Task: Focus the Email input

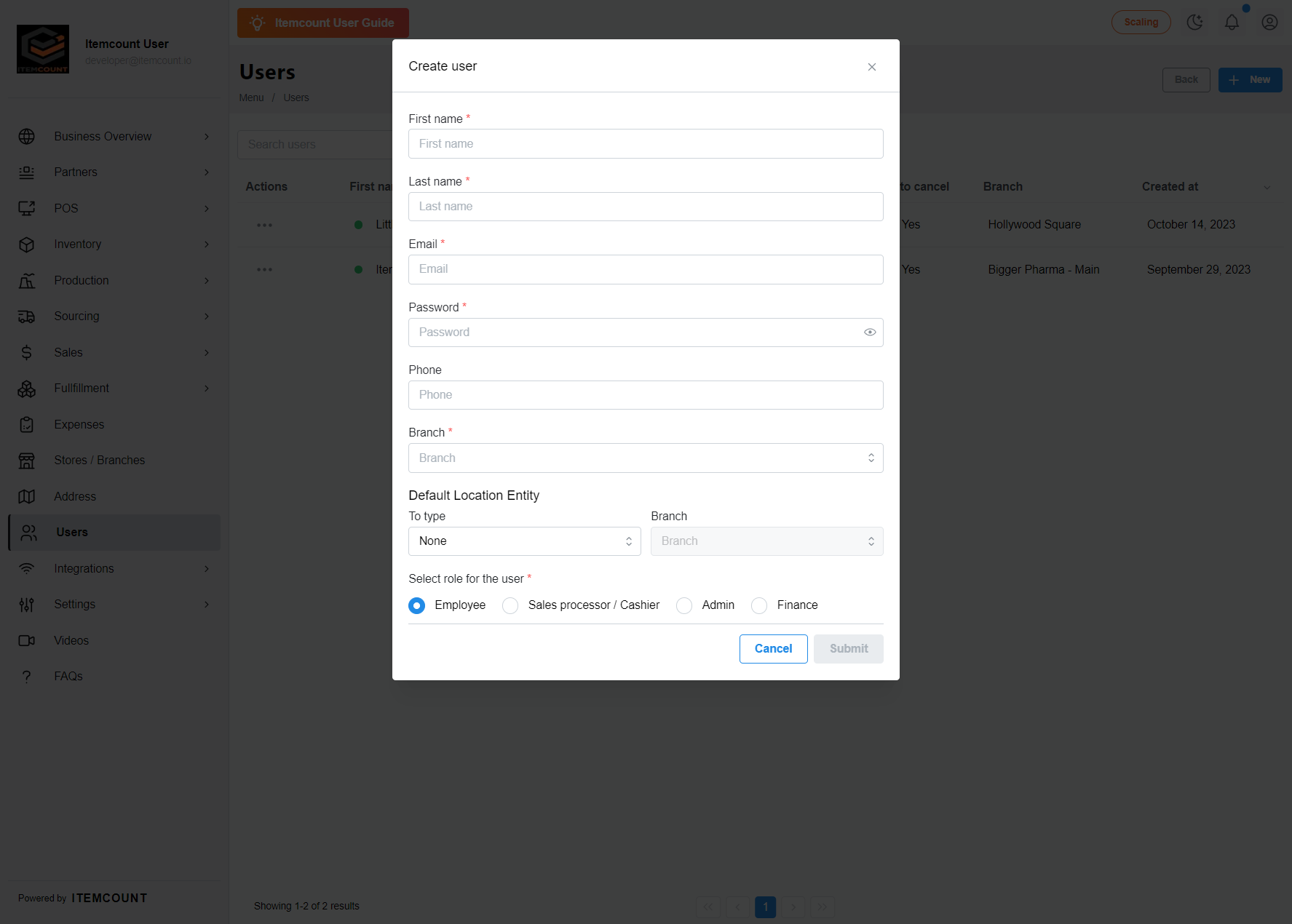Action: [x=646, y=269]
